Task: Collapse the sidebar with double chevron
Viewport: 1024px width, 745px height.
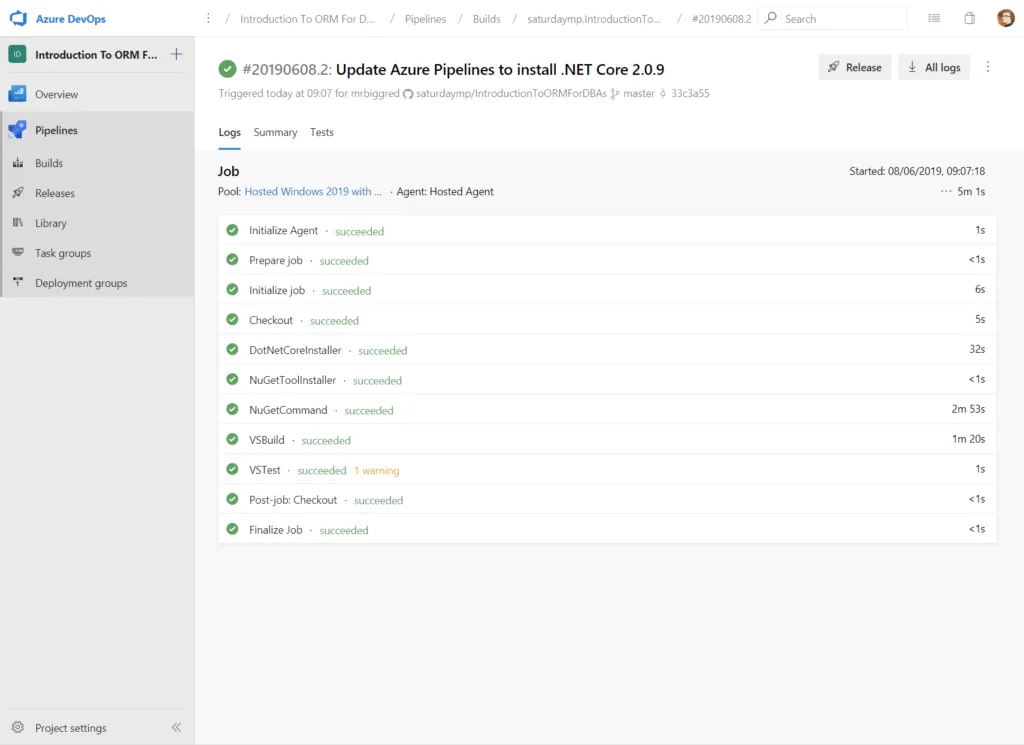Action: click(176, 727)
